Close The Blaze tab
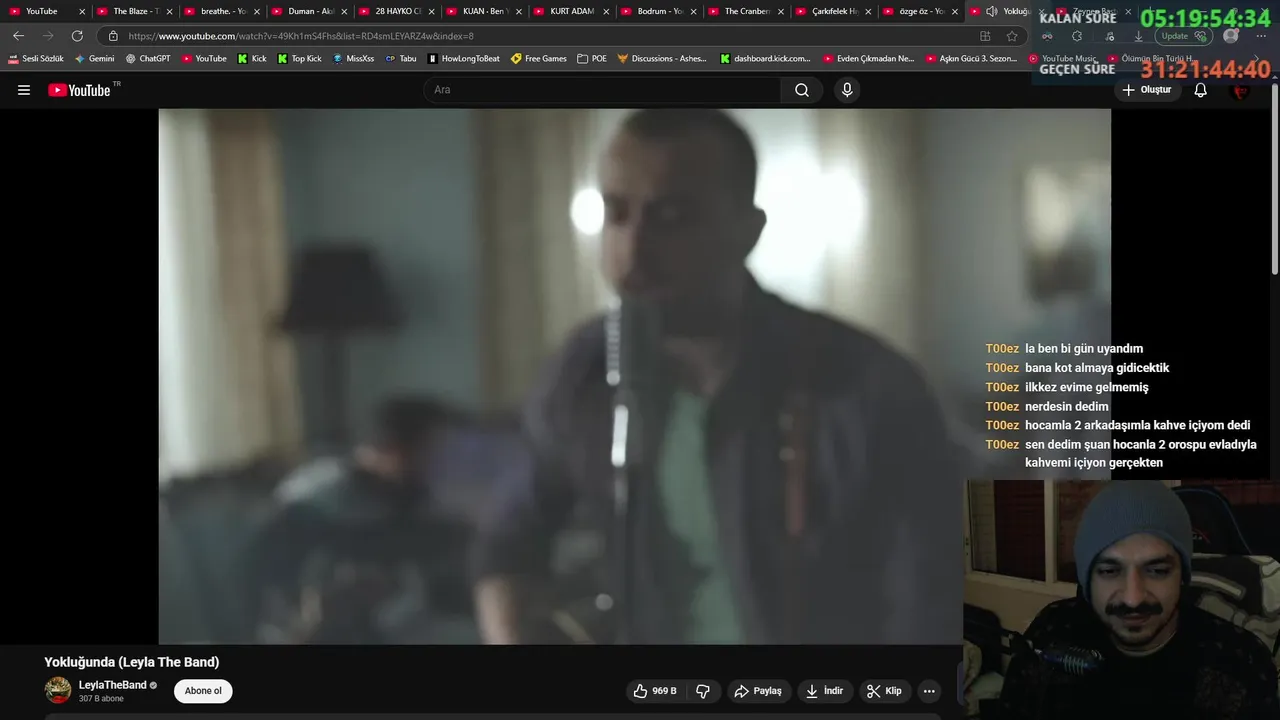 pyautogui.click(x=169, y=11)
